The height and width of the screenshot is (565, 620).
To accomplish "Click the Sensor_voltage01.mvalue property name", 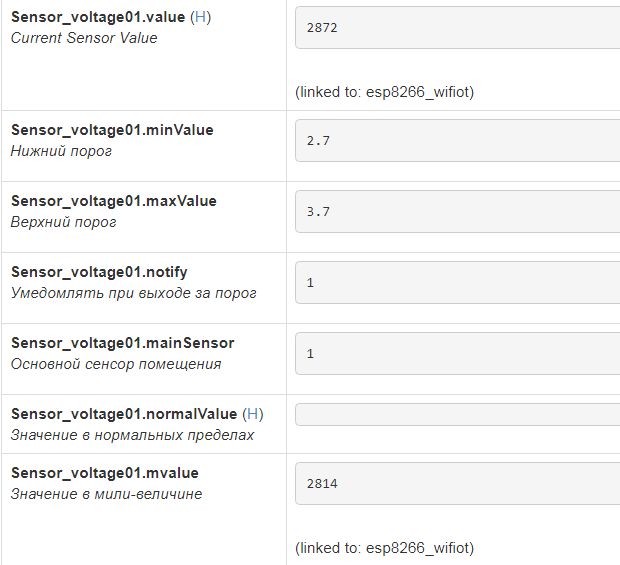I will [x=105, y=473].
